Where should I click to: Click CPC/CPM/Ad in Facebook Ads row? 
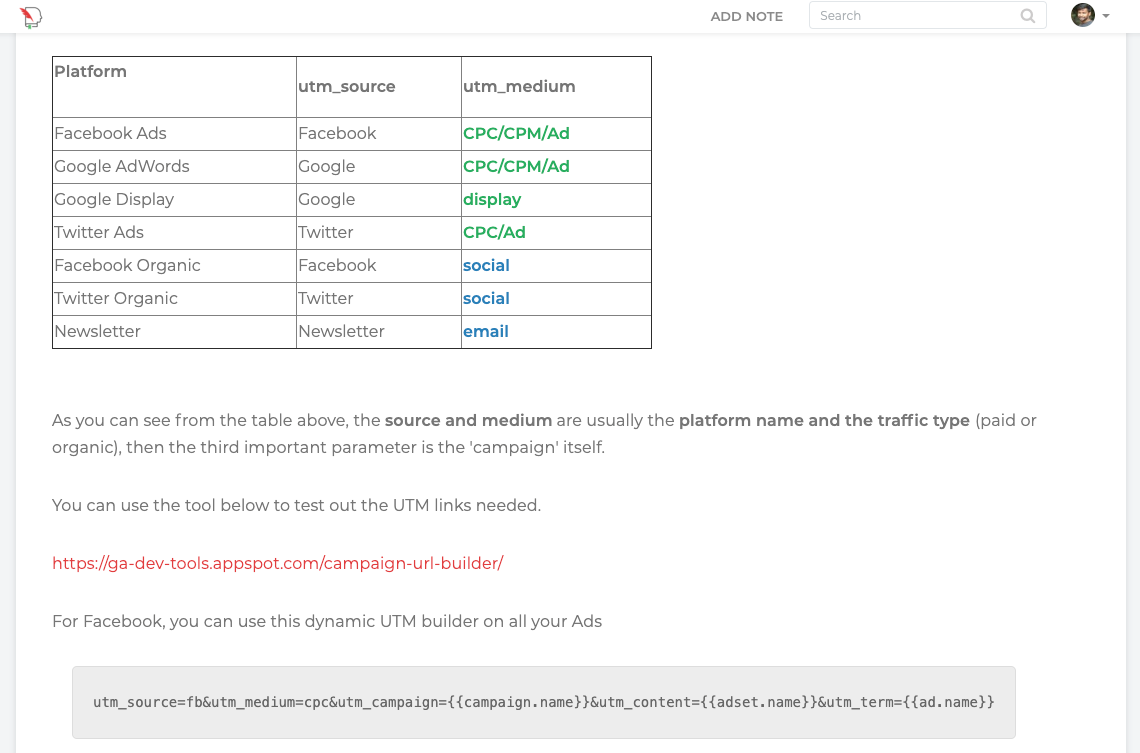pyautogui.click(x=516, y=134)
